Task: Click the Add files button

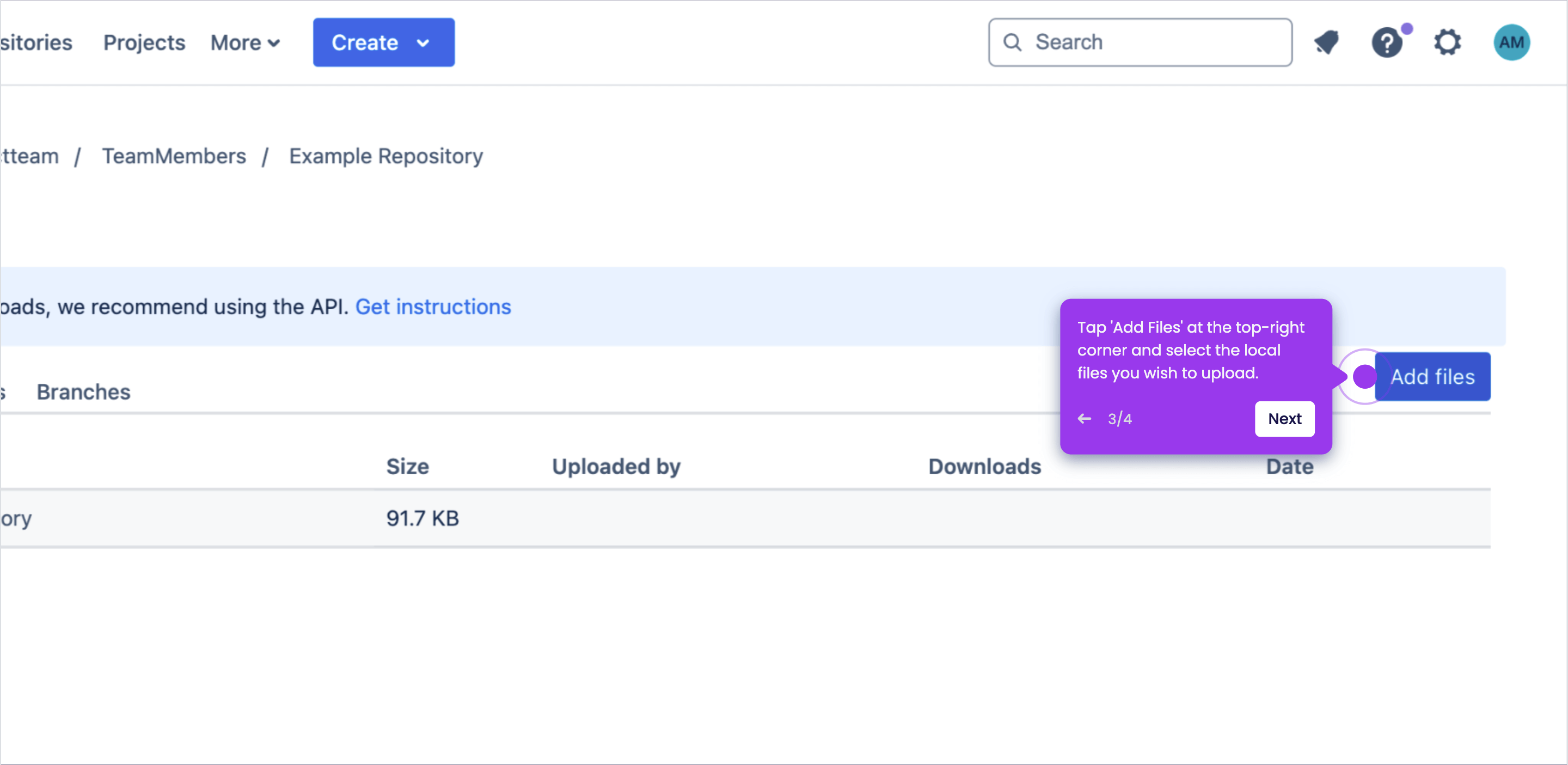Action: coord(1432,377)
